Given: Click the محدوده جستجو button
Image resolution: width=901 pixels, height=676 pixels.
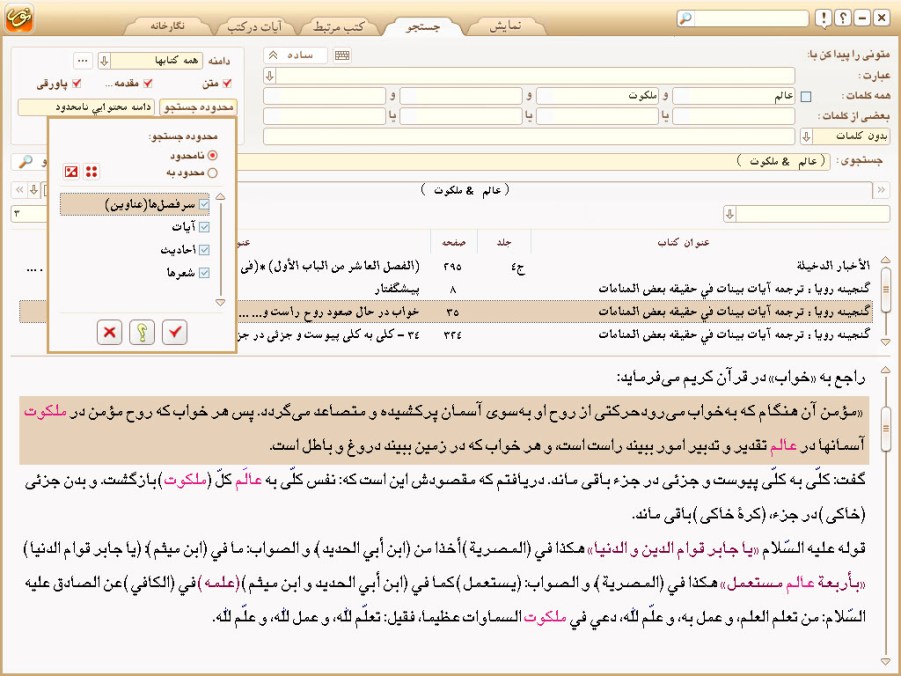Looking at the screenshot, I should pos(198,107).
